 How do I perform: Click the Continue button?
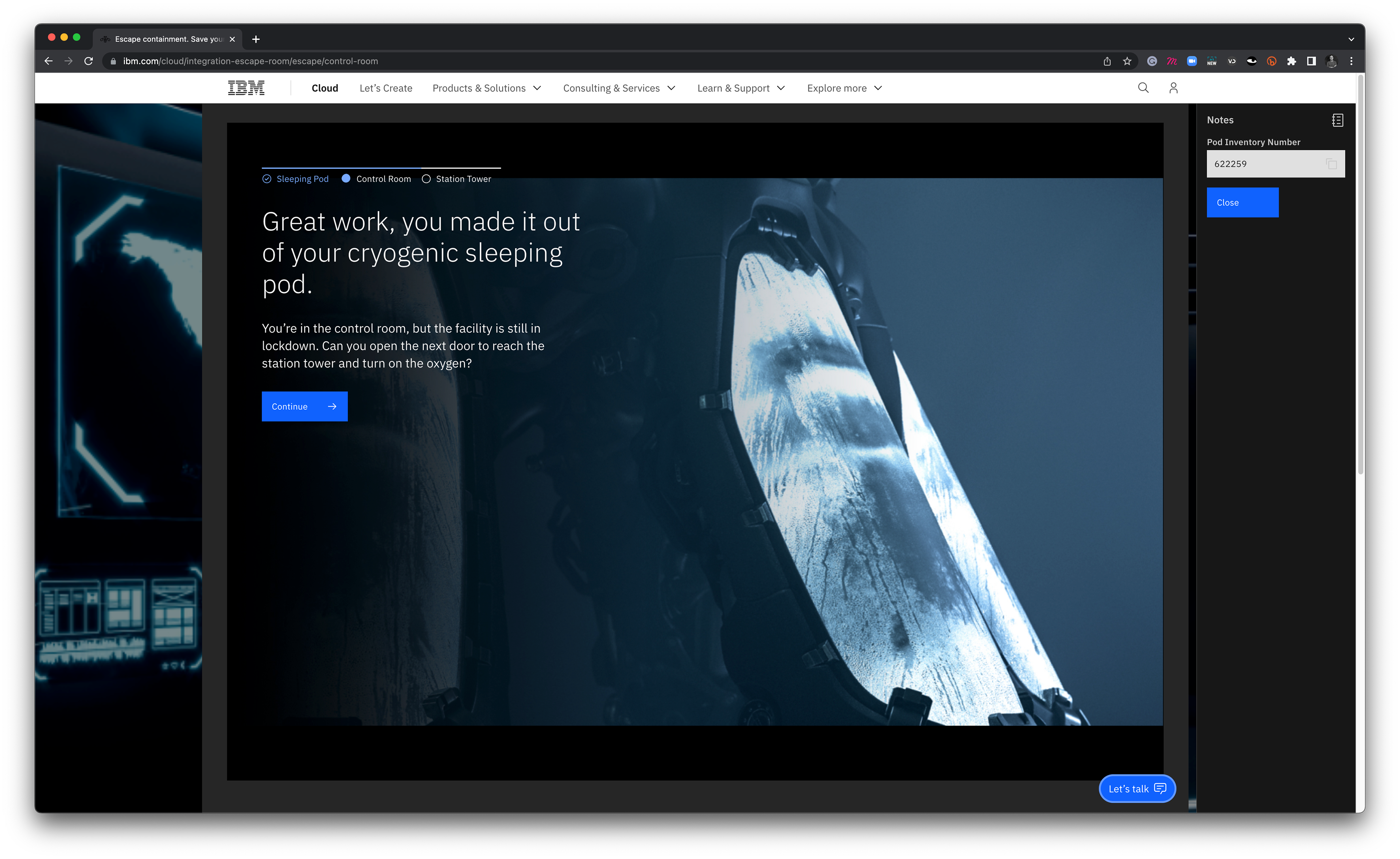[x=304, y=406]
